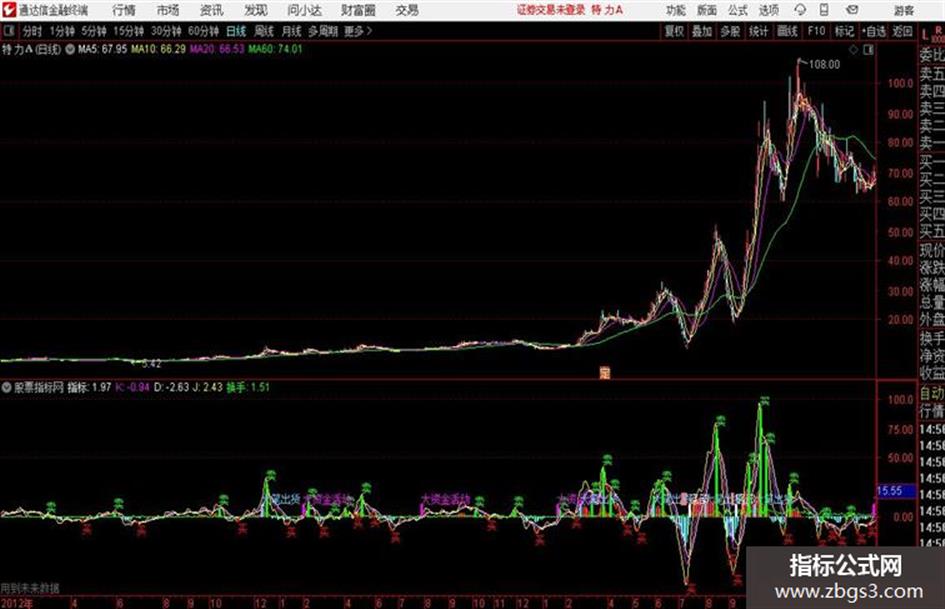Image resolution: width=945 pixels, height=609 pixels.
Task: Click the diamond icon at chart top-right
Action: pyautogui.click(x=853, y=50)
